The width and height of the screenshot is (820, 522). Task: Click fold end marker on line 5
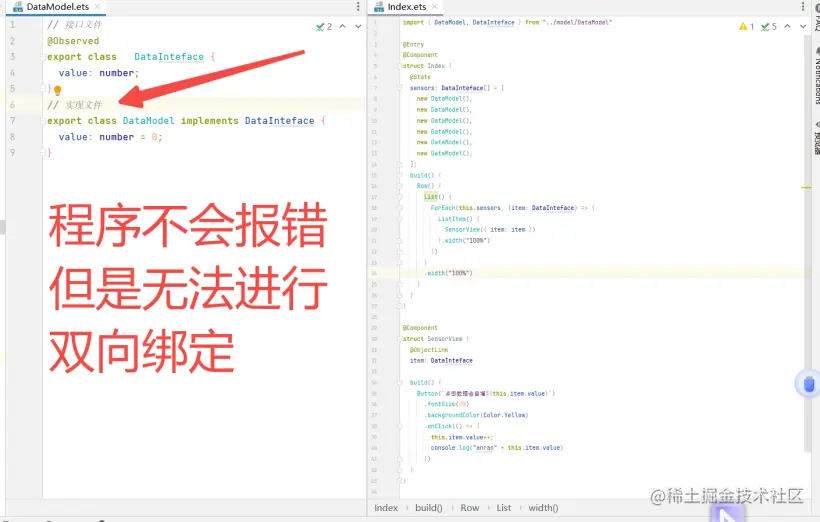coord(44,88)
